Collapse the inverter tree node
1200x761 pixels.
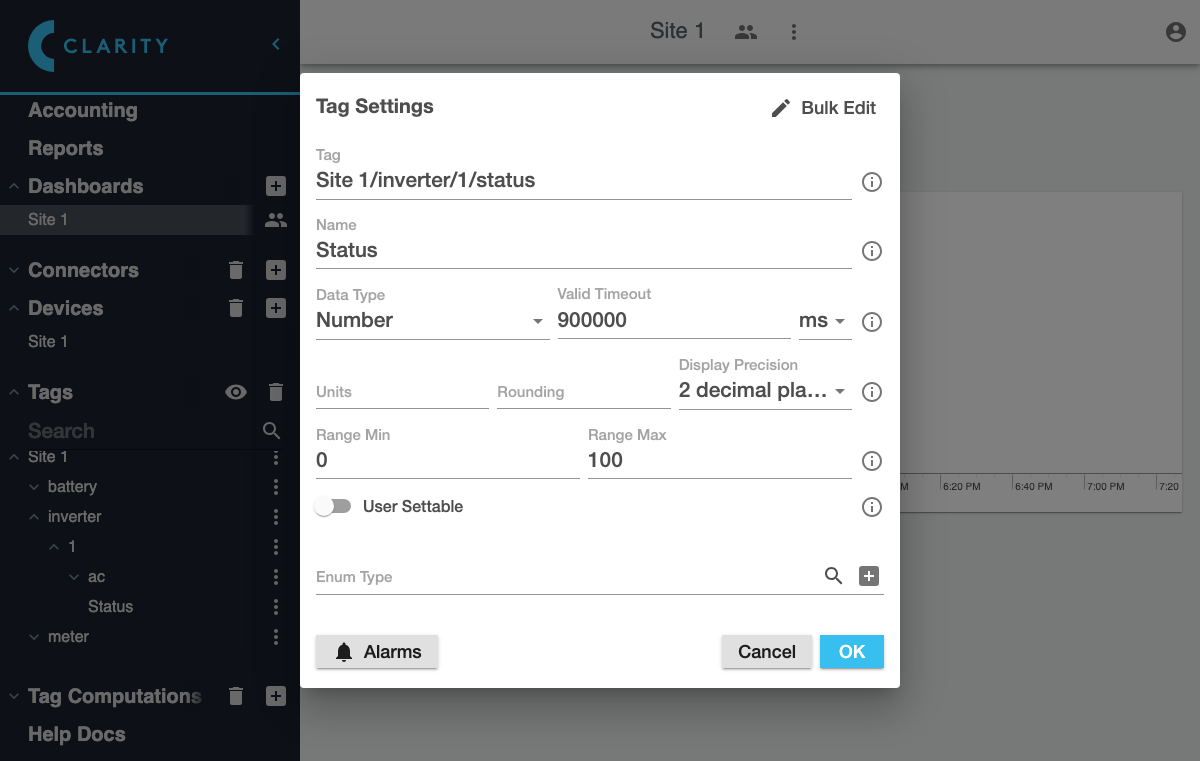point(33,517)
